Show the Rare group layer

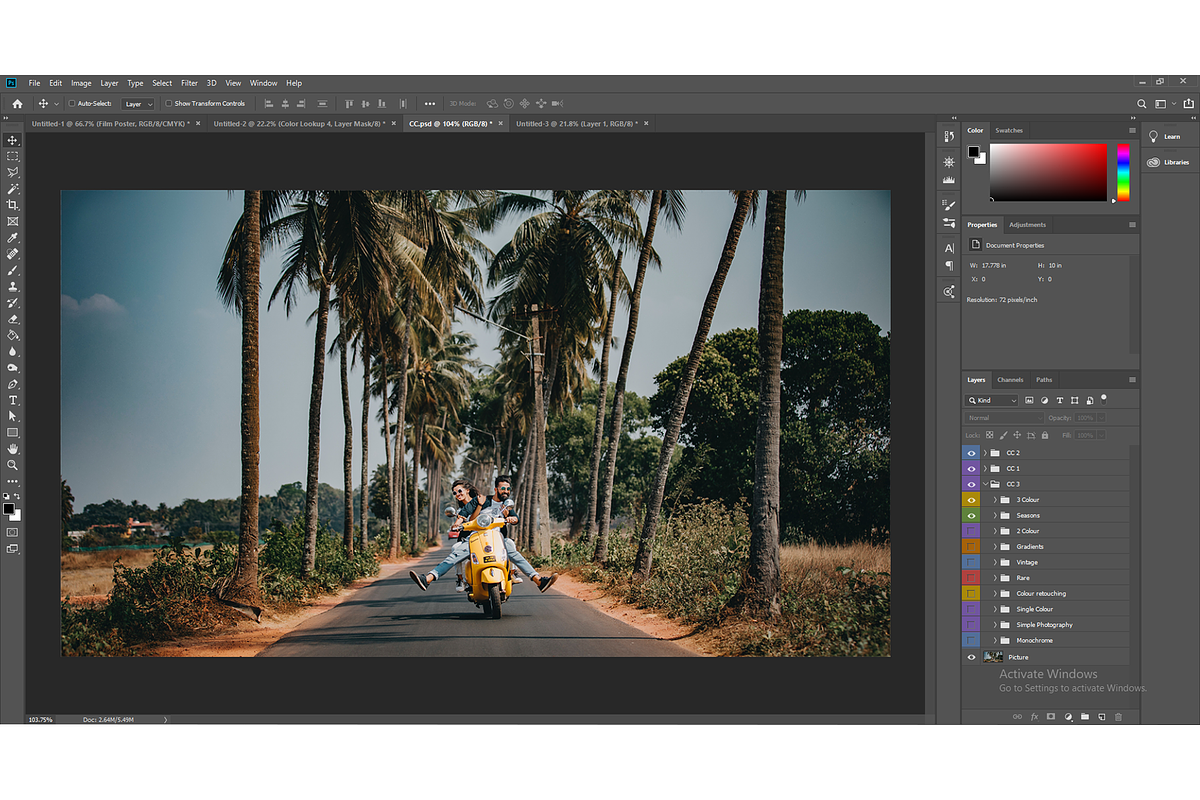971,578
